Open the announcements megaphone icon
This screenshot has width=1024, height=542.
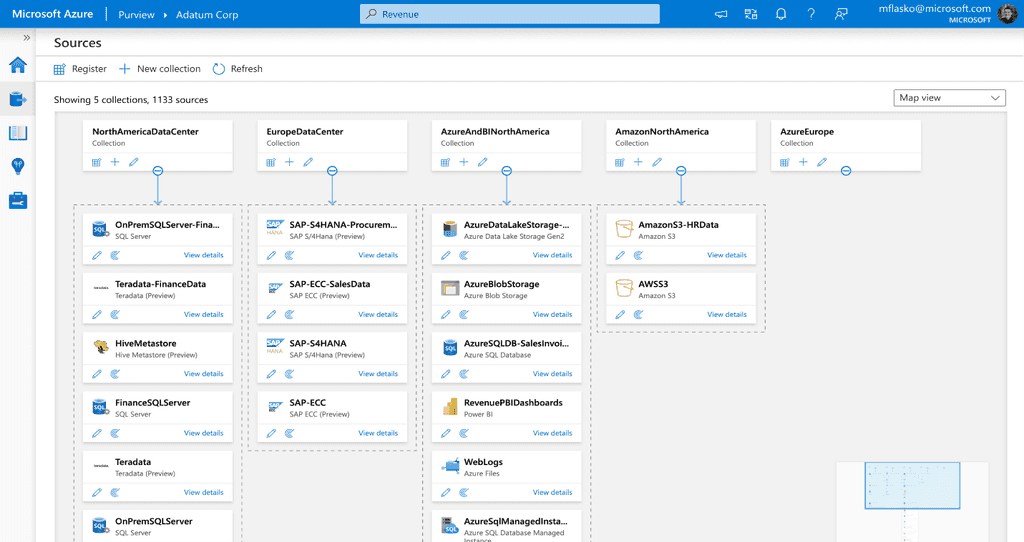point(721,14)
